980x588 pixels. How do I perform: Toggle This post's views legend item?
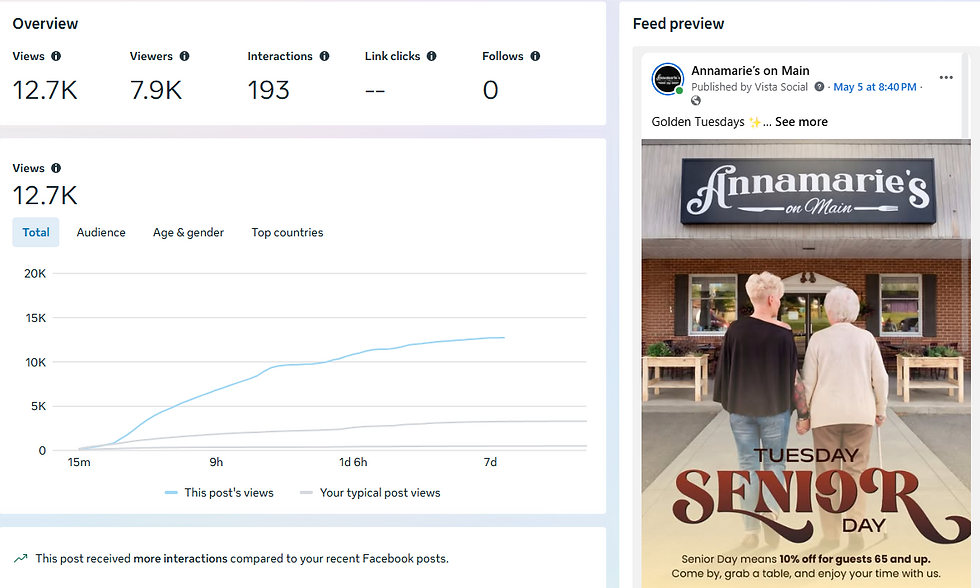[219, 493]
